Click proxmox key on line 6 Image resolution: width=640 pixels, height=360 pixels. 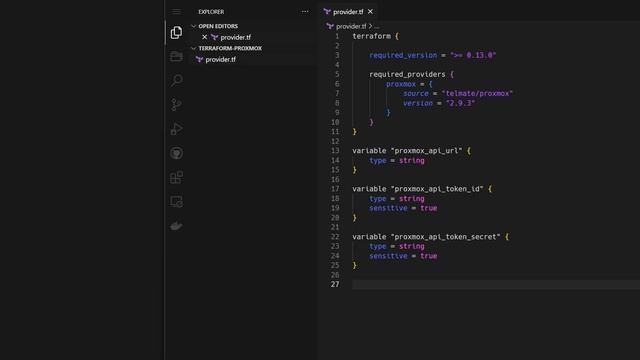[x=401, y=84]
